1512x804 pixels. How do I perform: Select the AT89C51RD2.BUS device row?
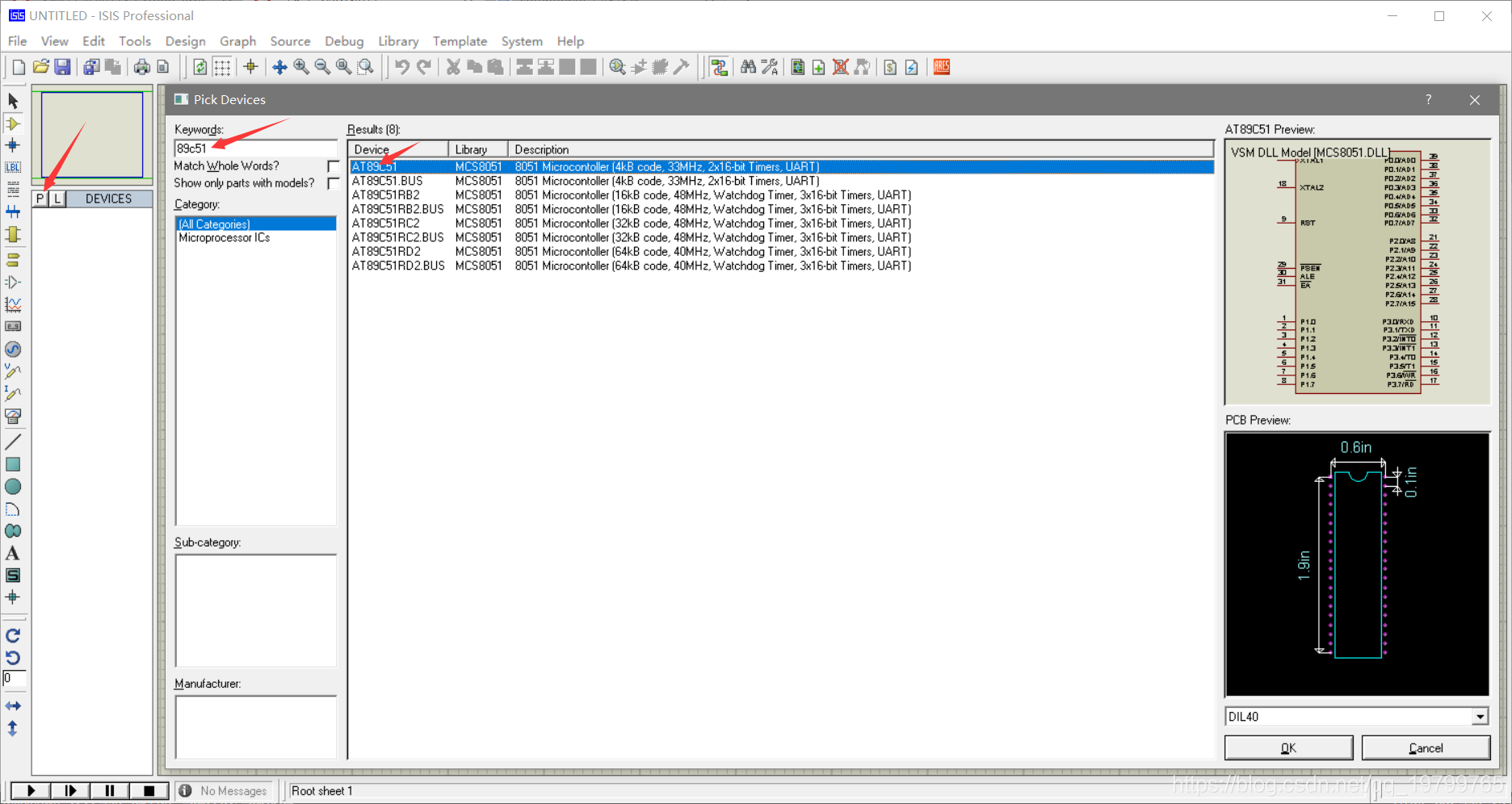click(x=782, y=266)
